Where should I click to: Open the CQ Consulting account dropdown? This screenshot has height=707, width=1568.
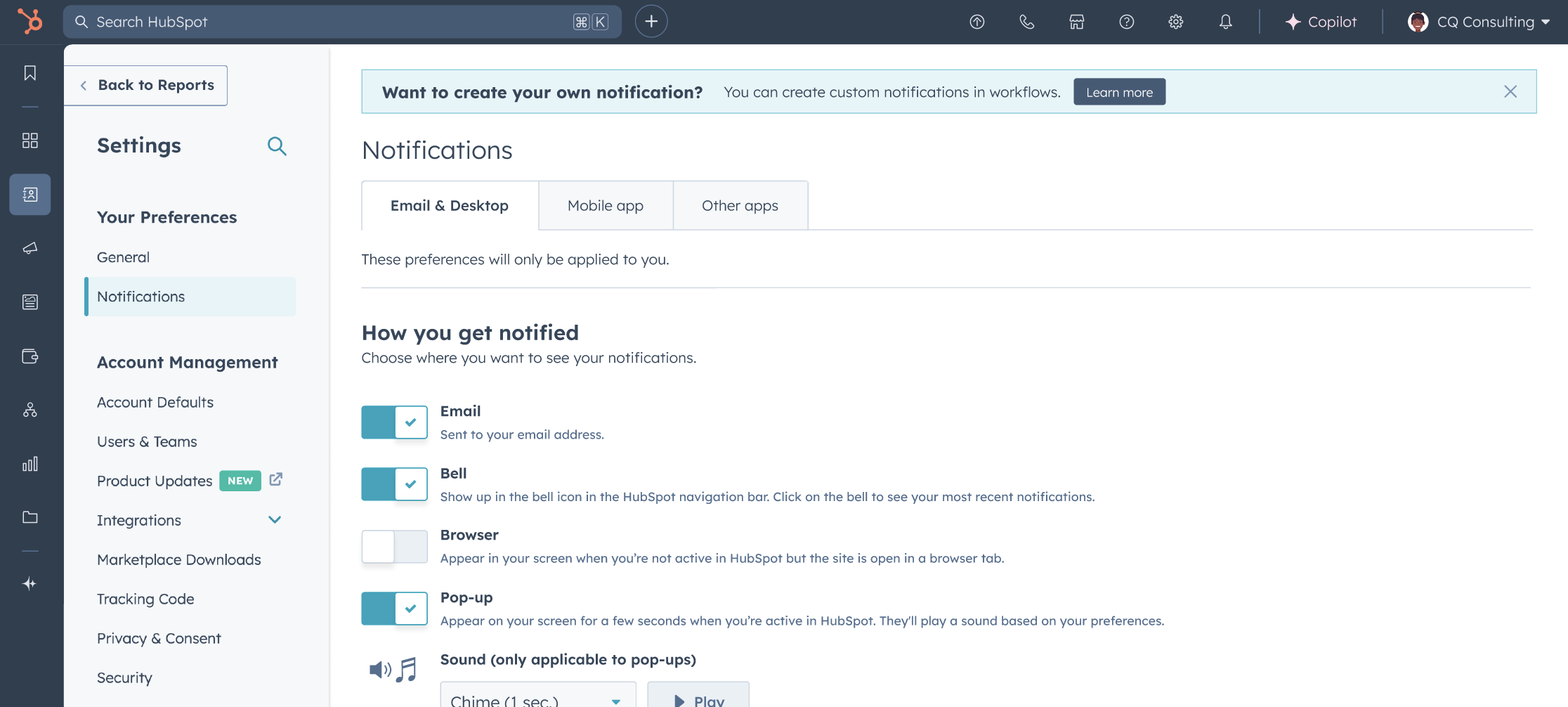[1478, 22]
